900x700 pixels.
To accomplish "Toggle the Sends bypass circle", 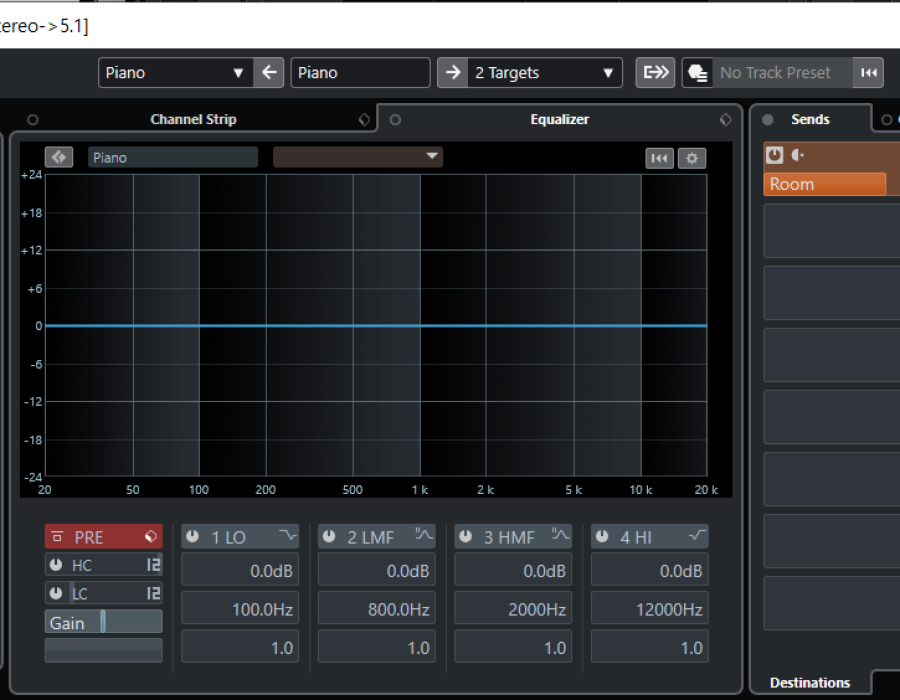I will coord(767,120).
